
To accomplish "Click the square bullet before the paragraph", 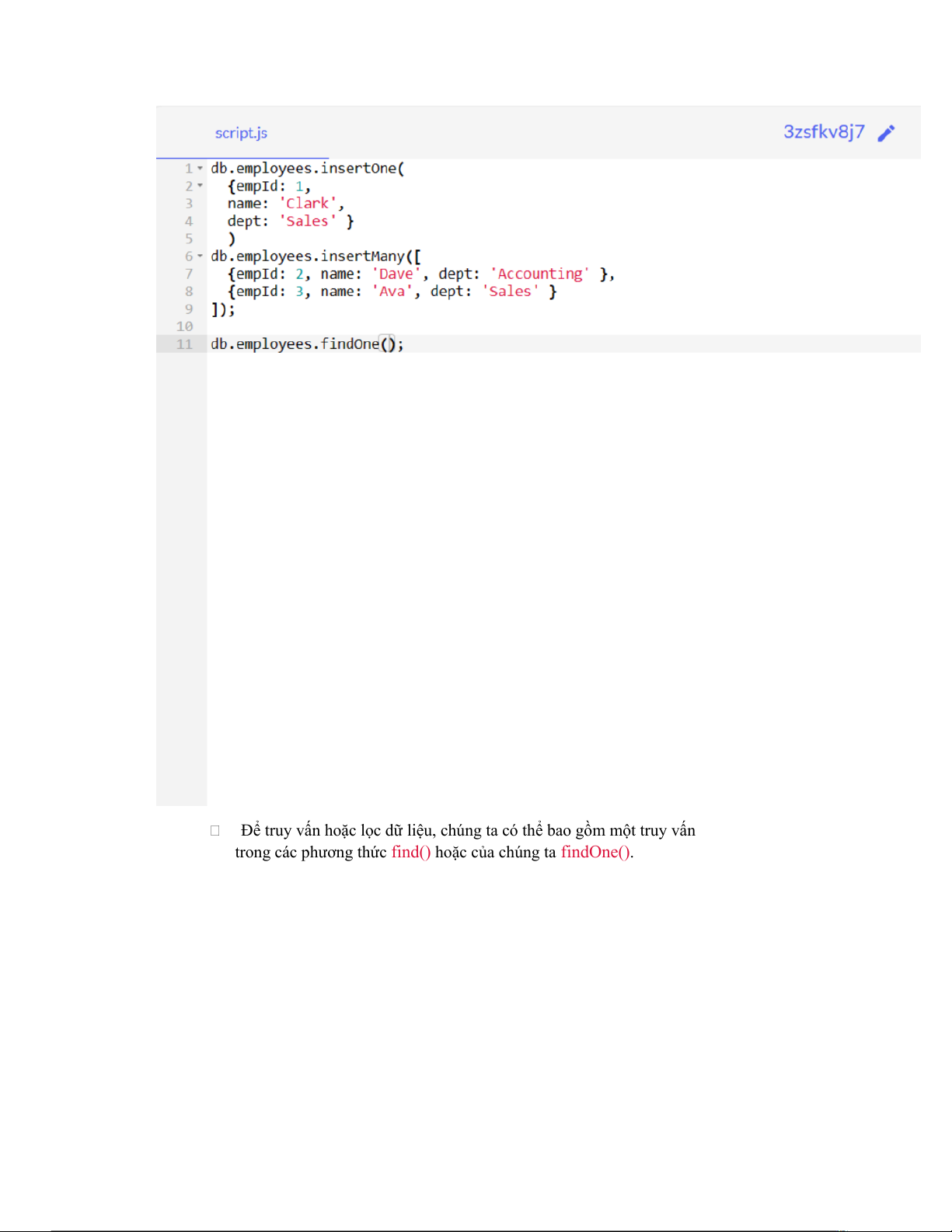I will point(215,831).
